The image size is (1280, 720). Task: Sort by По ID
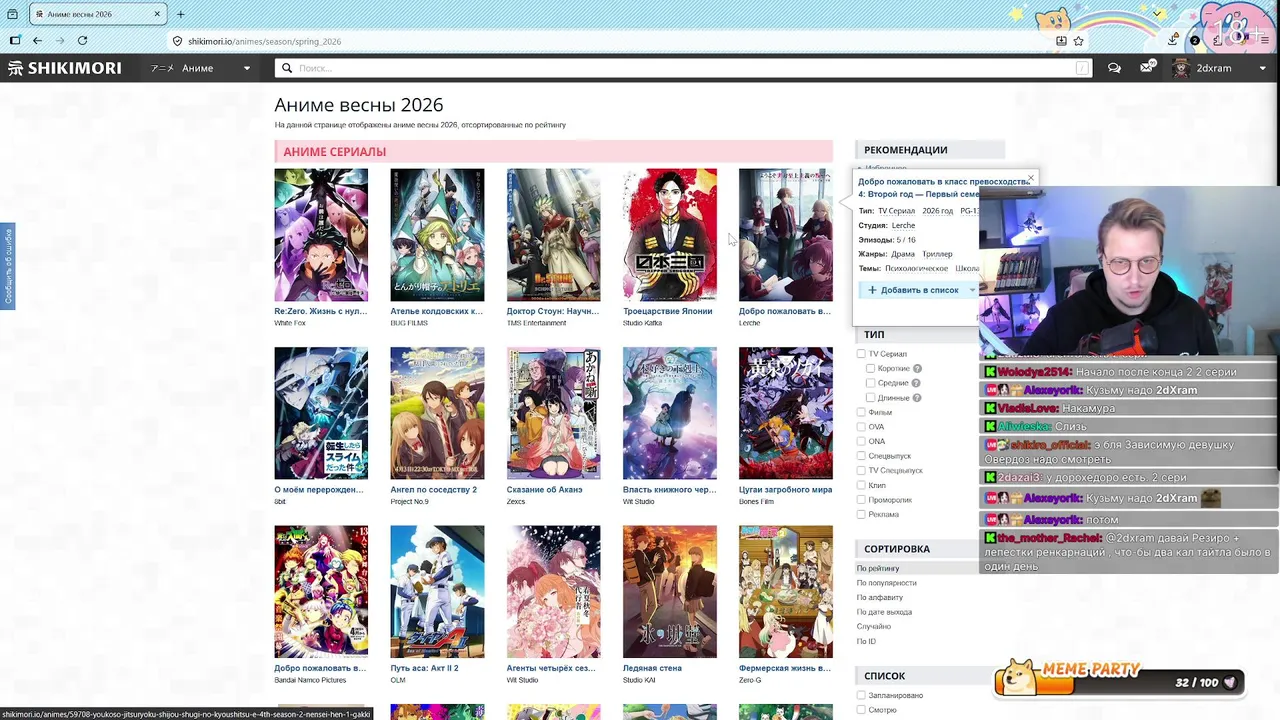click(x=866, y=641)
